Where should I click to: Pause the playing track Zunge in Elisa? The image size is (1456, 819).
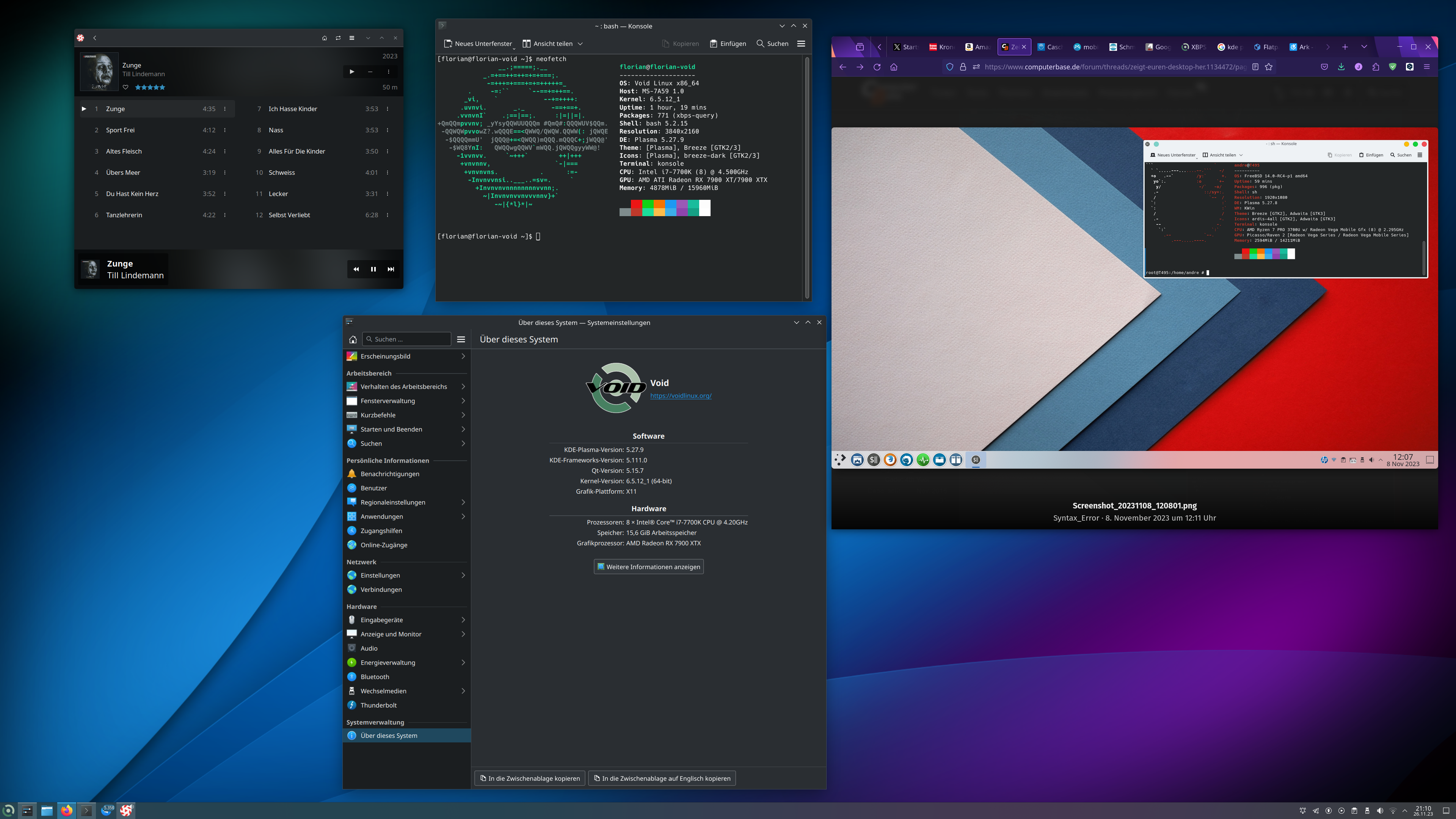point(373,269)
